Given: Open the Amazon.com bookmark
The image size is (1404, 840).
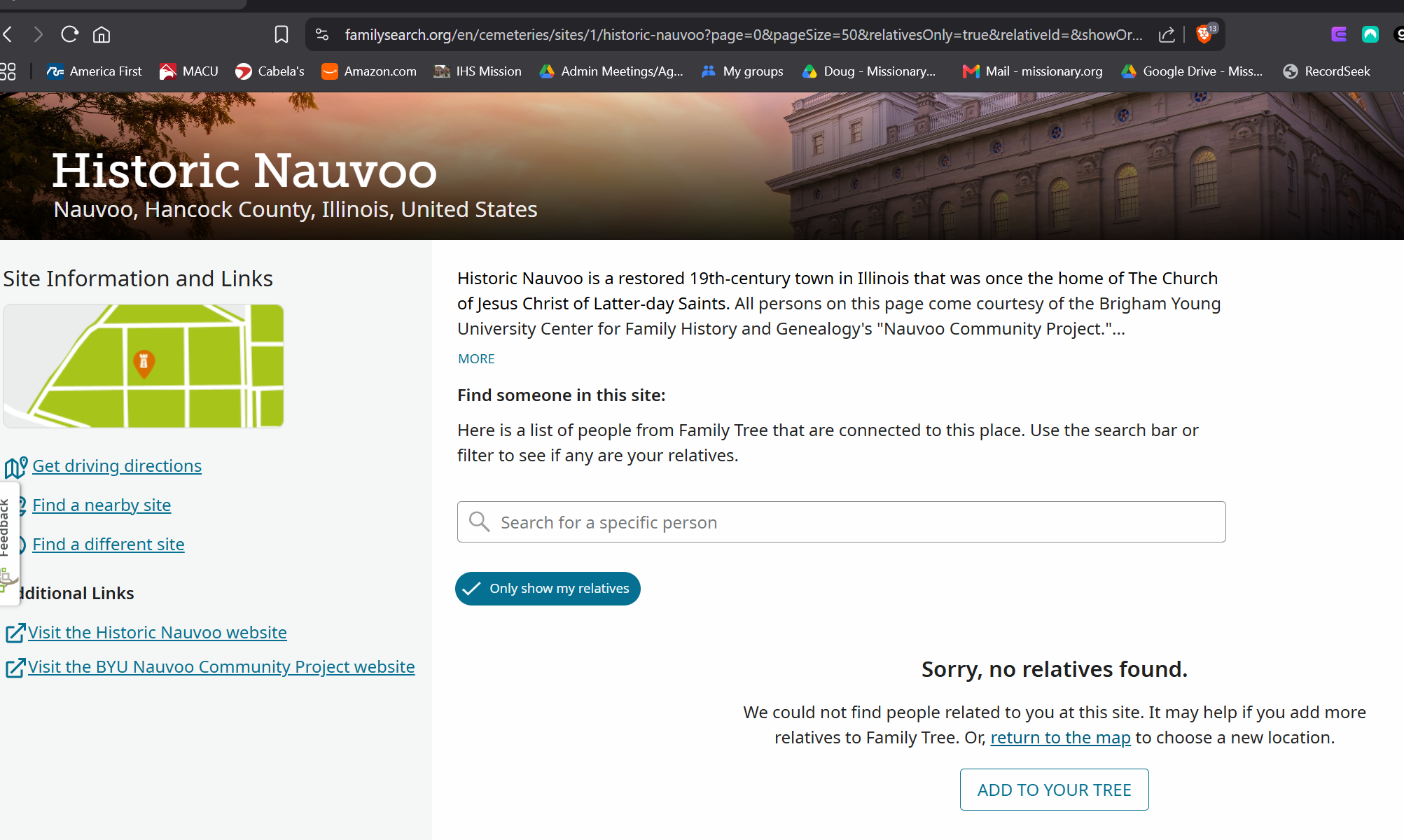Looking at the screenshot, I should pos(369,71).
